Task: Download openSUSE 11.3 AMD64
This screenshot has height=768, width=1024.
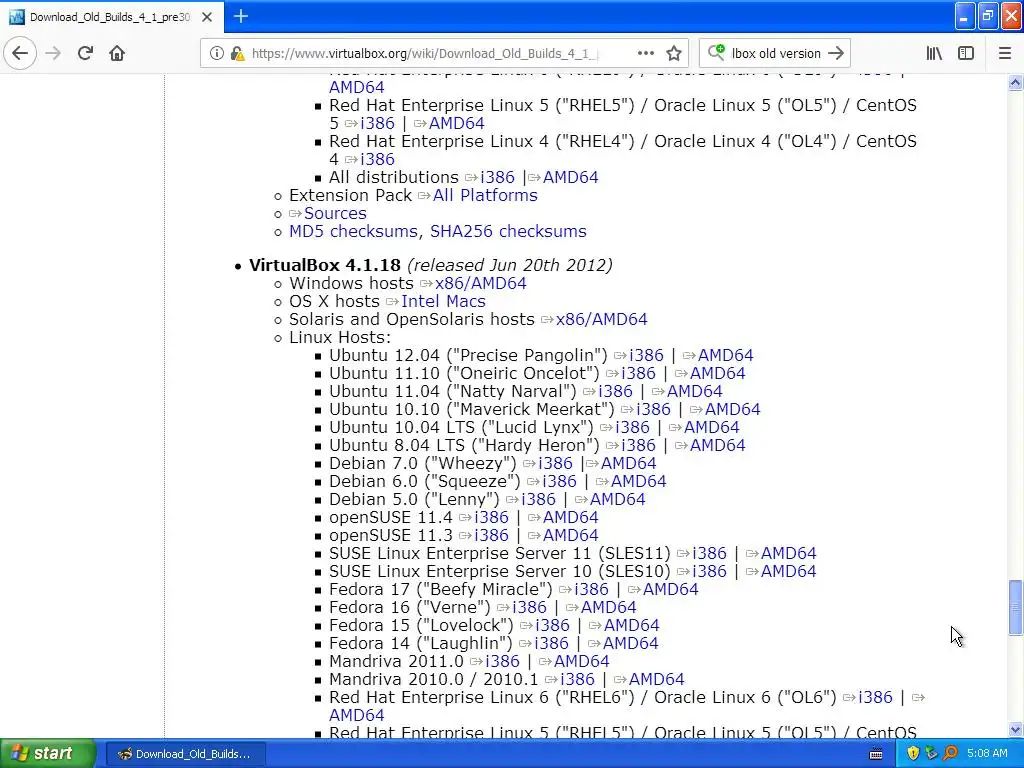Action: point(570,536)
